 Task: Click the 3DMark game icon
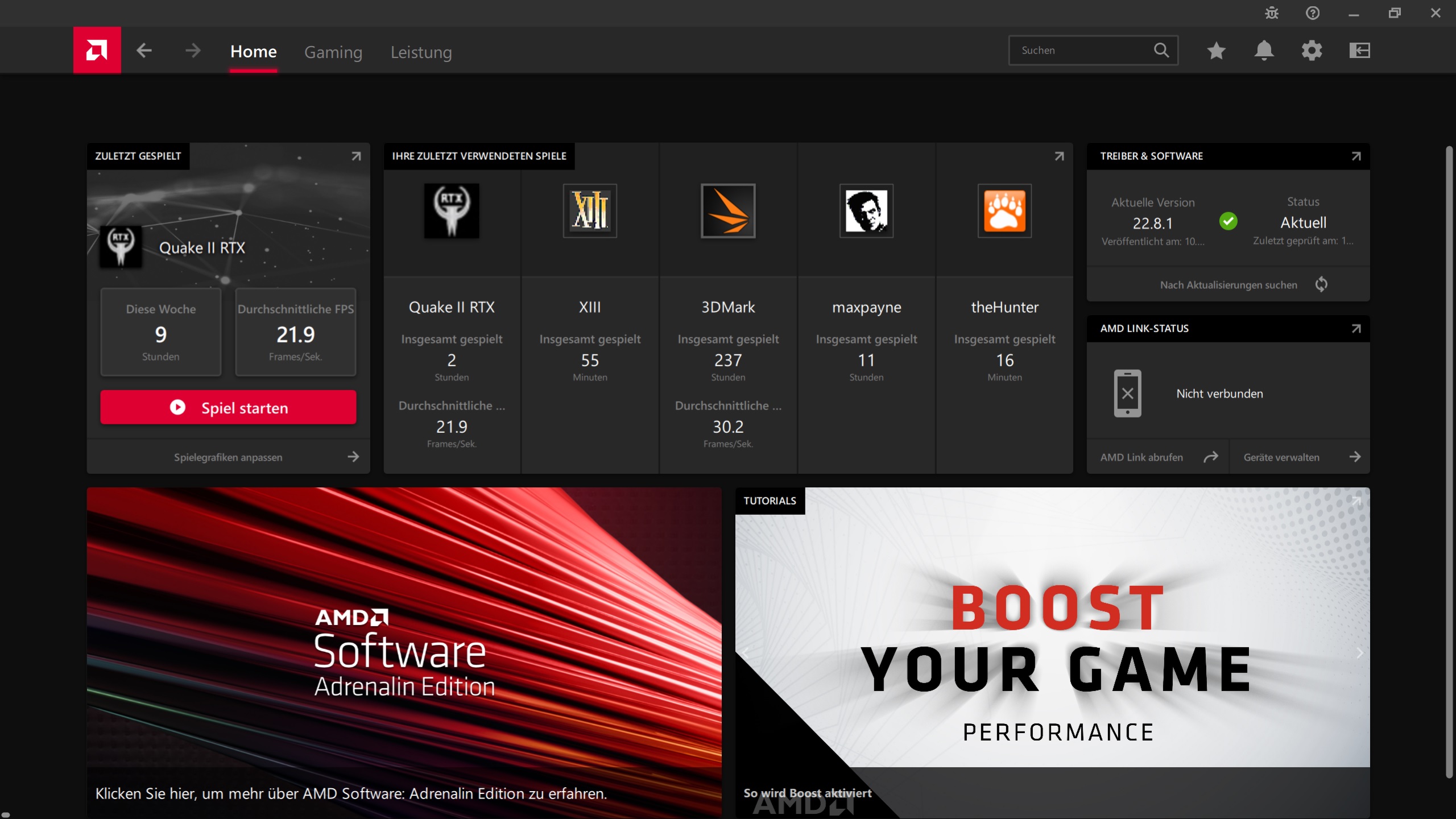pos(728,210)
